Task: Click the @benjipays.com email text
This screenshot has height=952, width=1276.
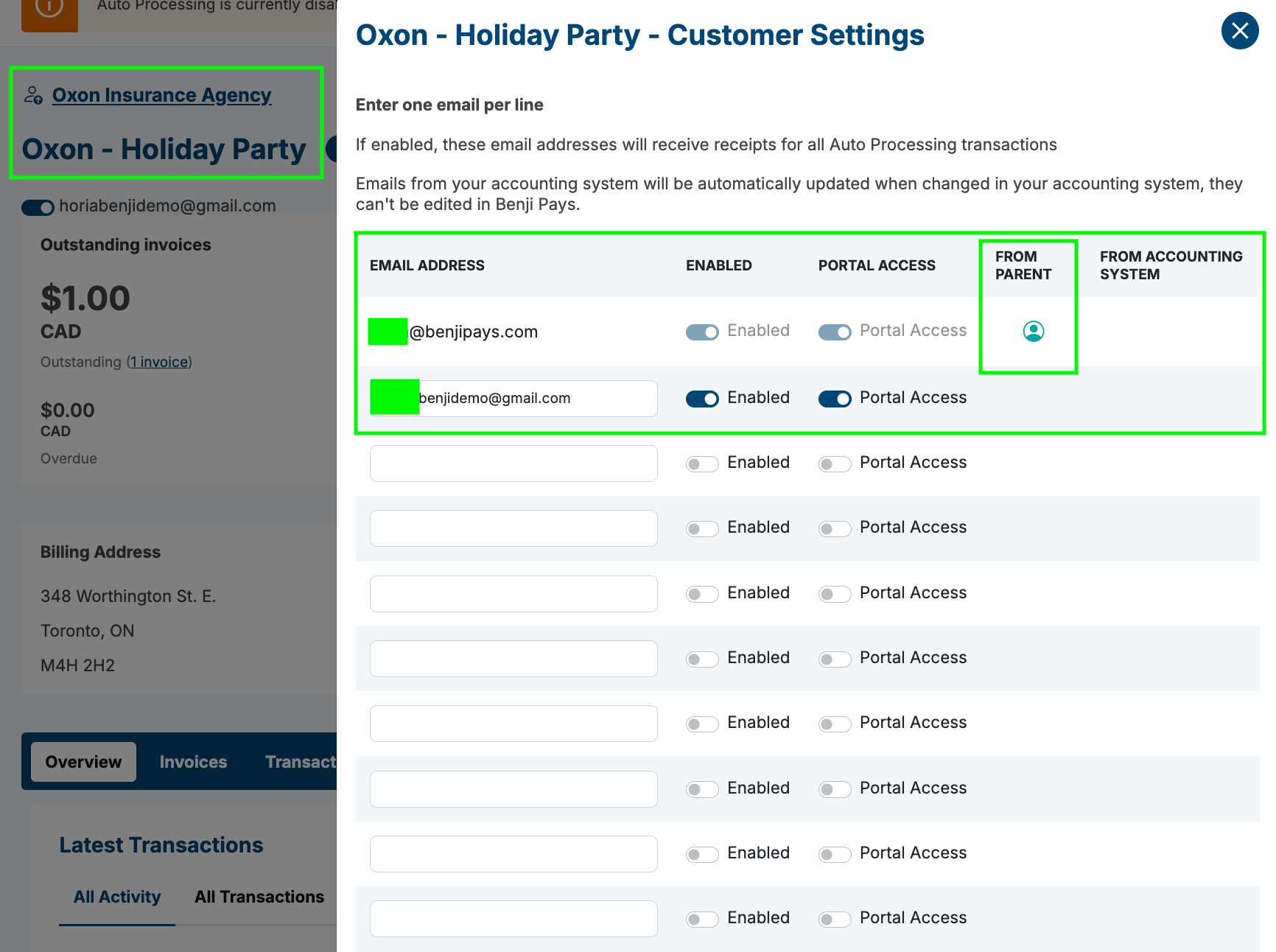Action: point(473,332)
